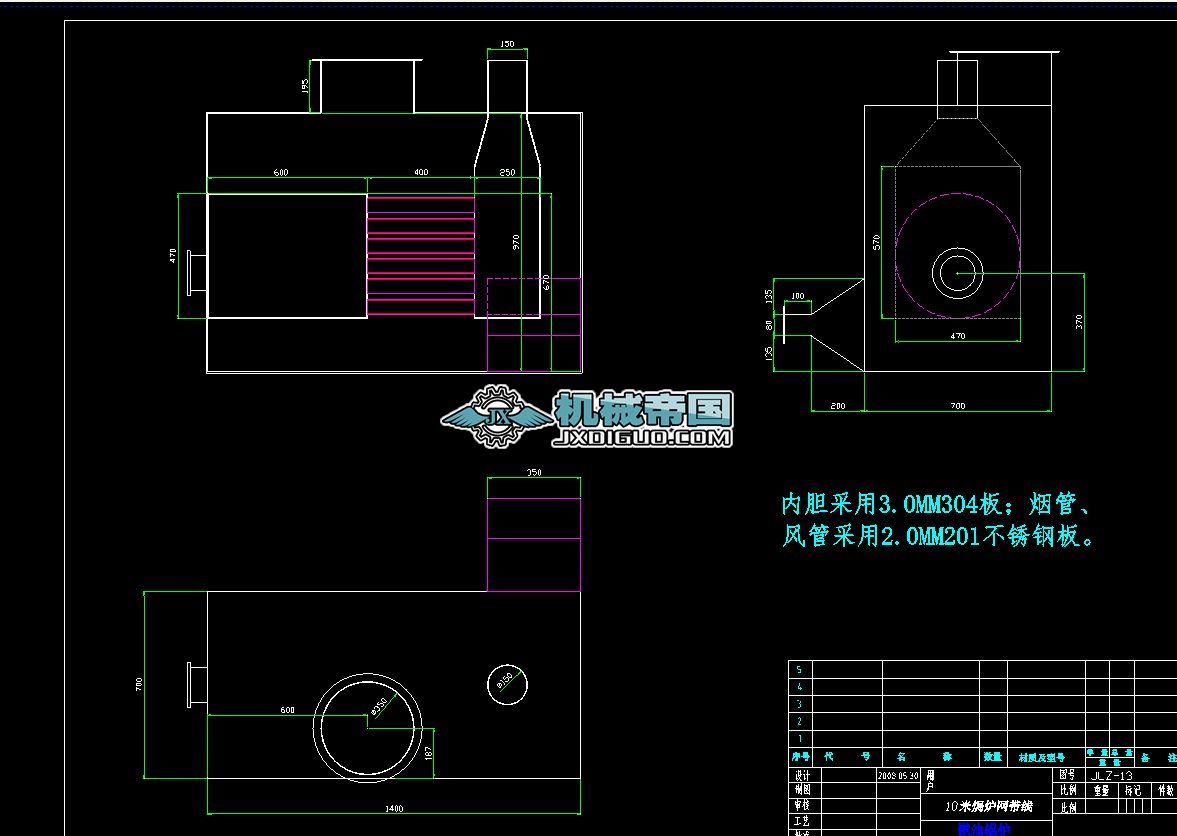
Task: Click row number 3 in parts list
Action: [x=799, y=704]
